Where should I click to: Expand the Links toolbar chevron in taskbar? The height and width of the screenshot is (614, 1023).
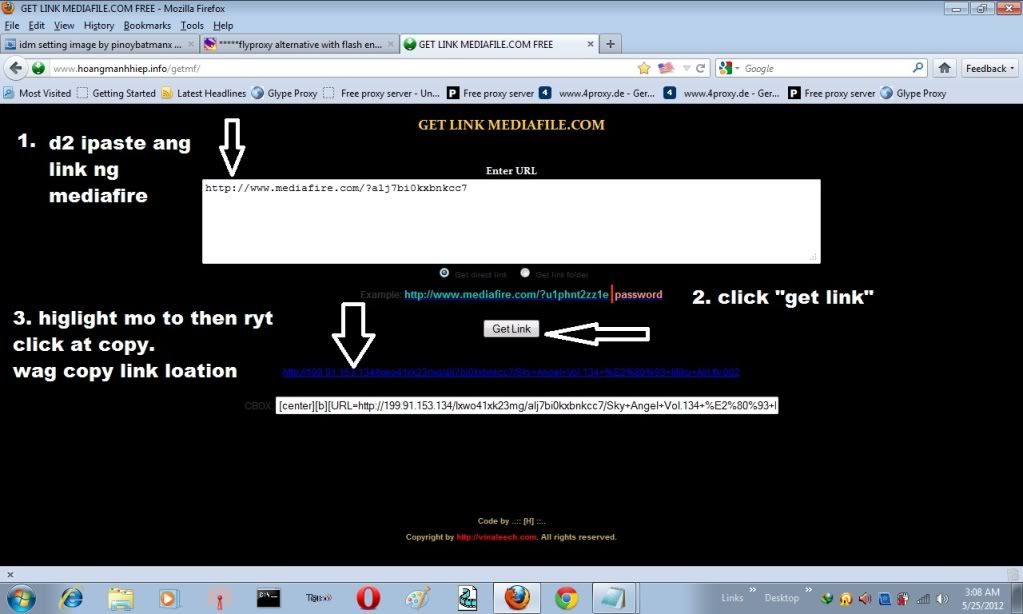point(752,589)
